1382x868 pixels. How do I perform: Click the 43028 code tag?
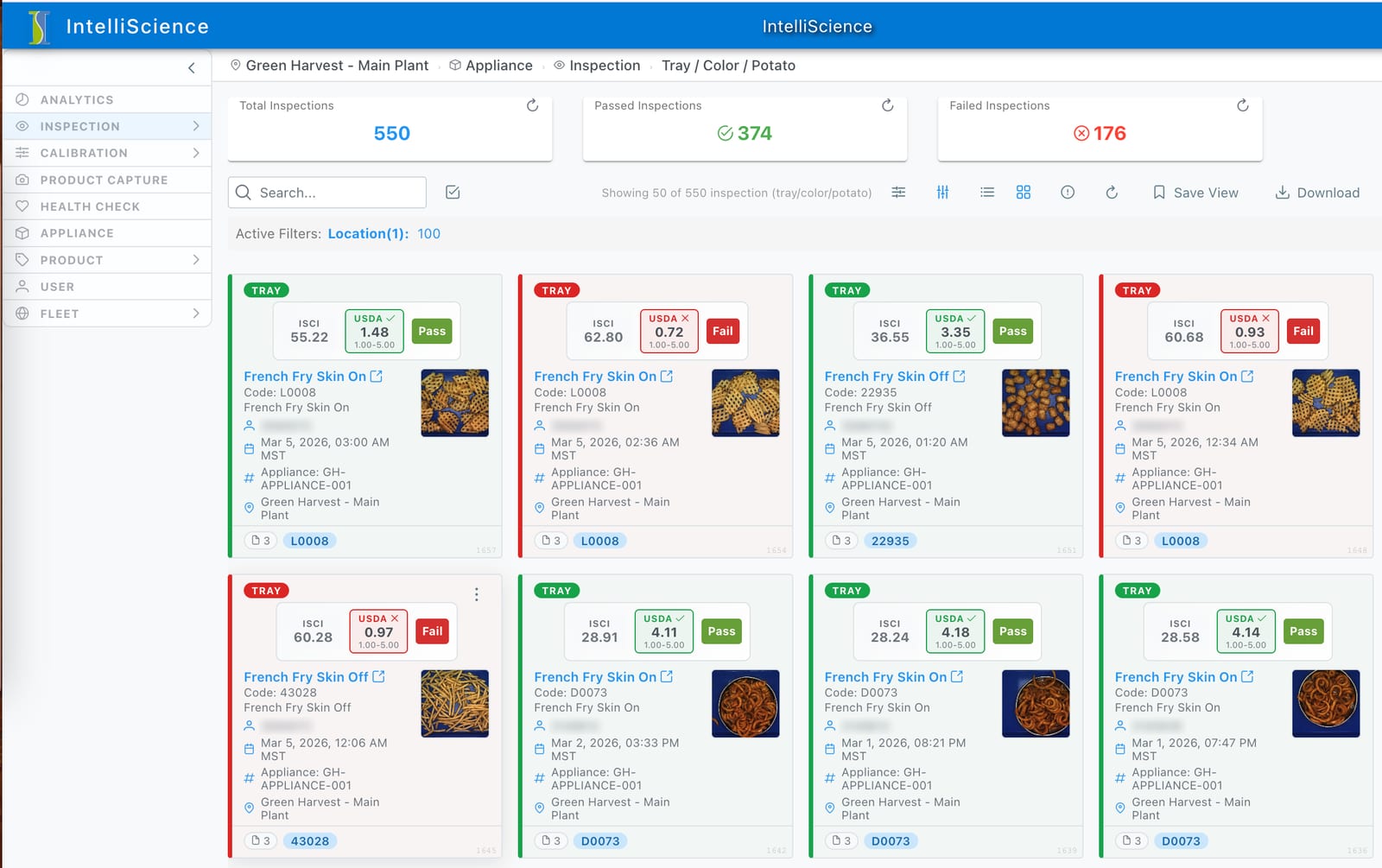[310, 841]
